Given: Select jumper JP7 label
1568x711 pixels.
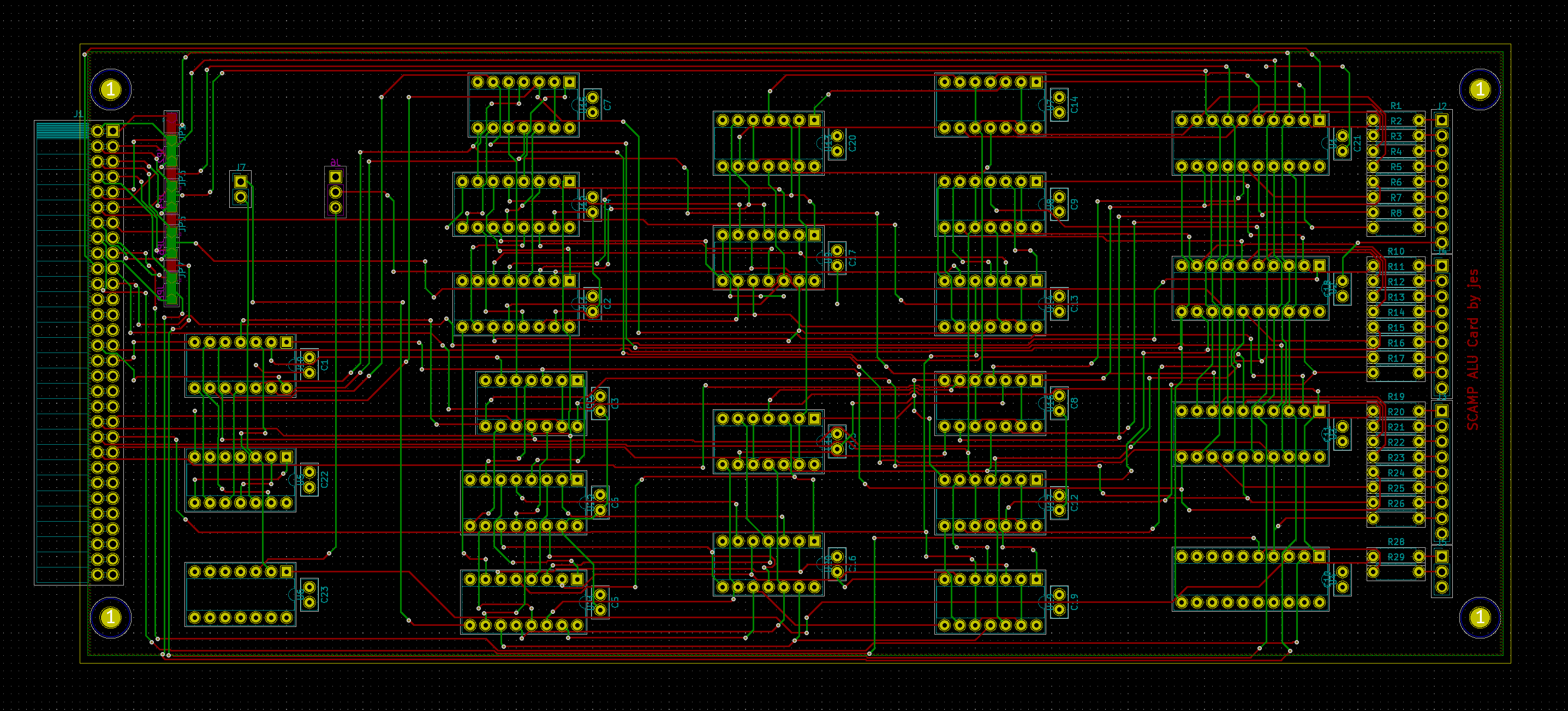Looking at the screenshot, I should pos(181,270).
